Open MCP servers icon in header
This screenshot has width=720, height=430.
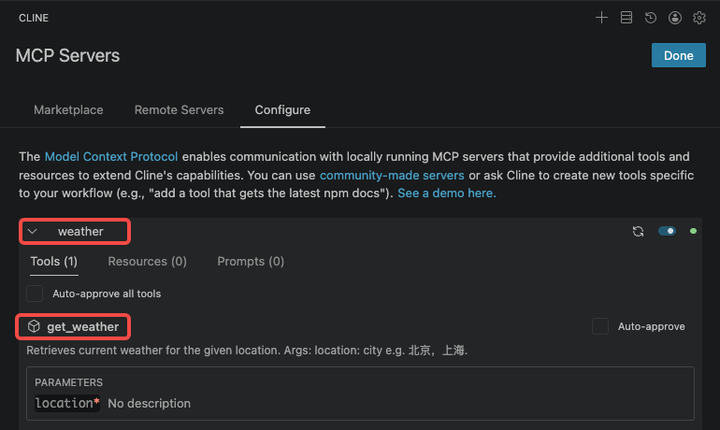[626, 18]
